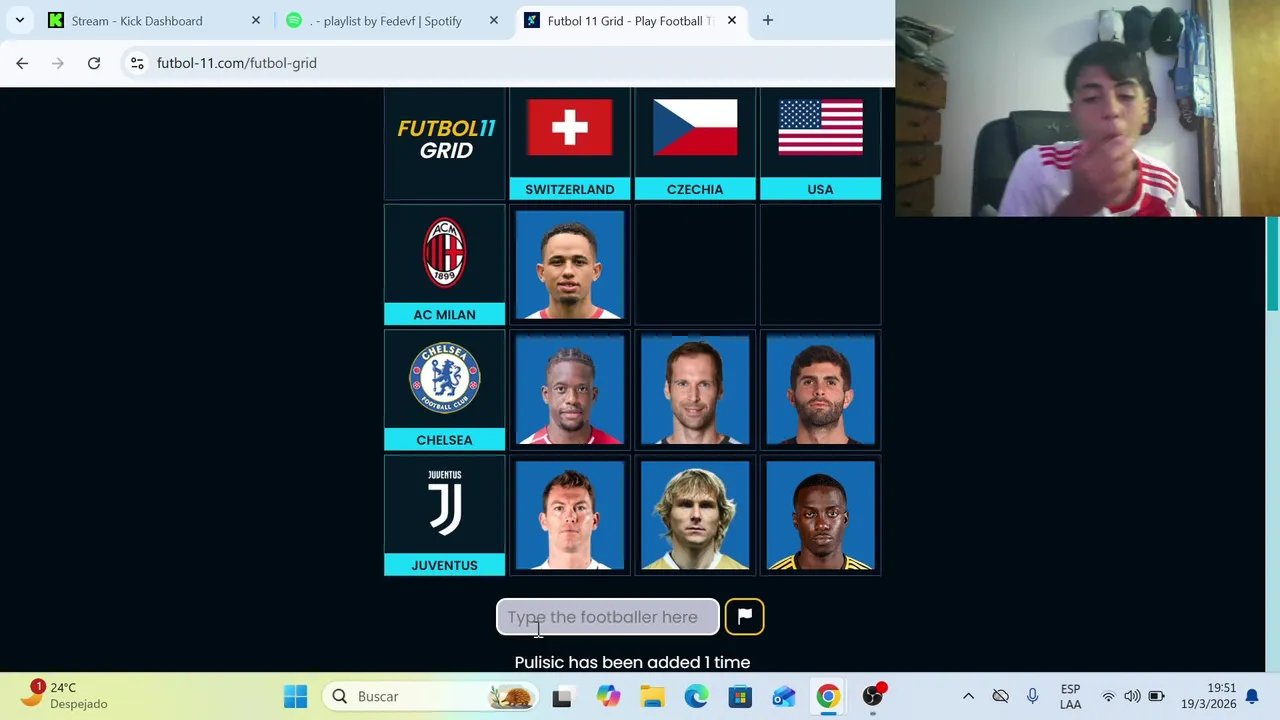1280x720 pixels.
Task: Open Wi-Fi network settings tray icon
Action: pos(1108,696)
